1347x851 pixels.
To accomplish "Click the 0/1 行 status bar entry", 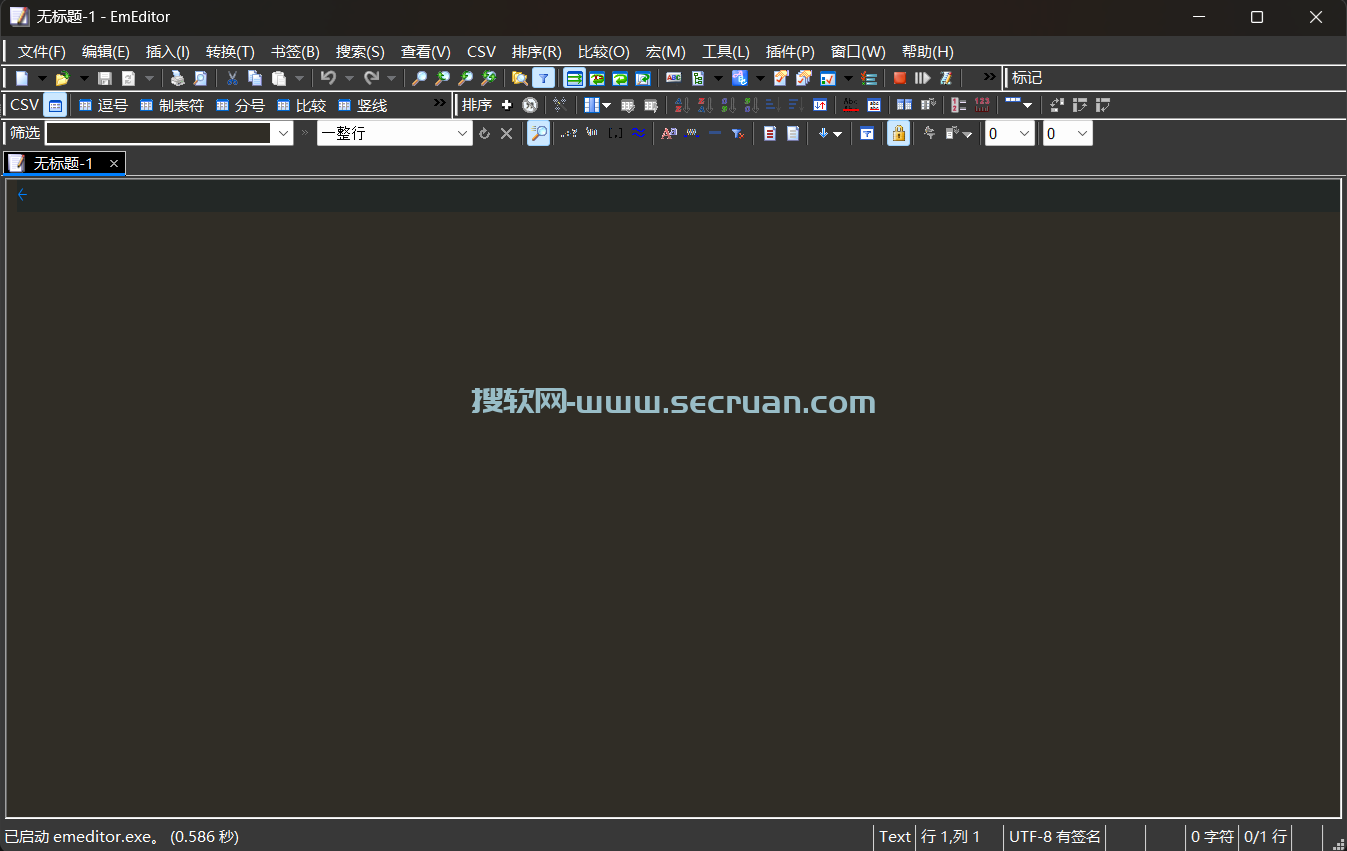I will point(1265,837).
